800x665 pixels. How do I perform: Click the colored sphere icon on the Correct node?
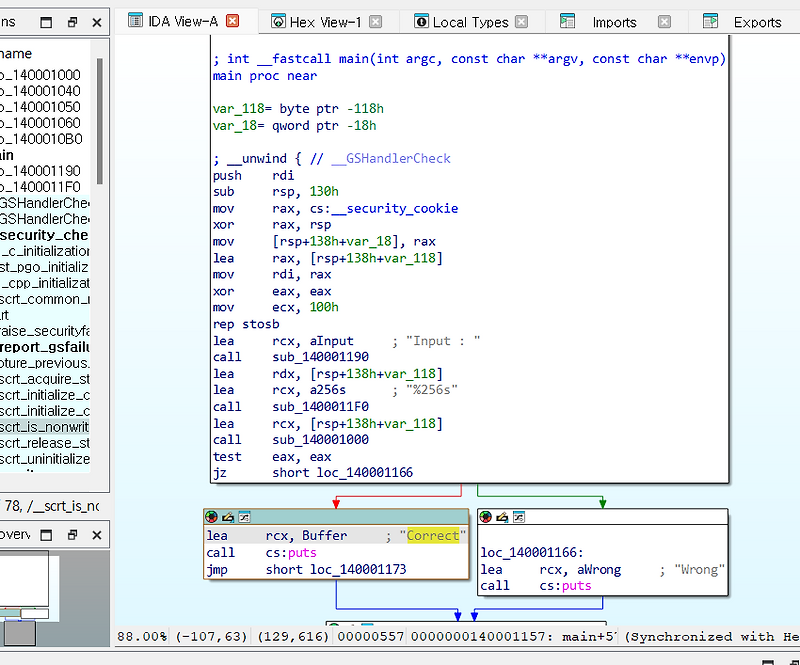[x=211, y=517]
